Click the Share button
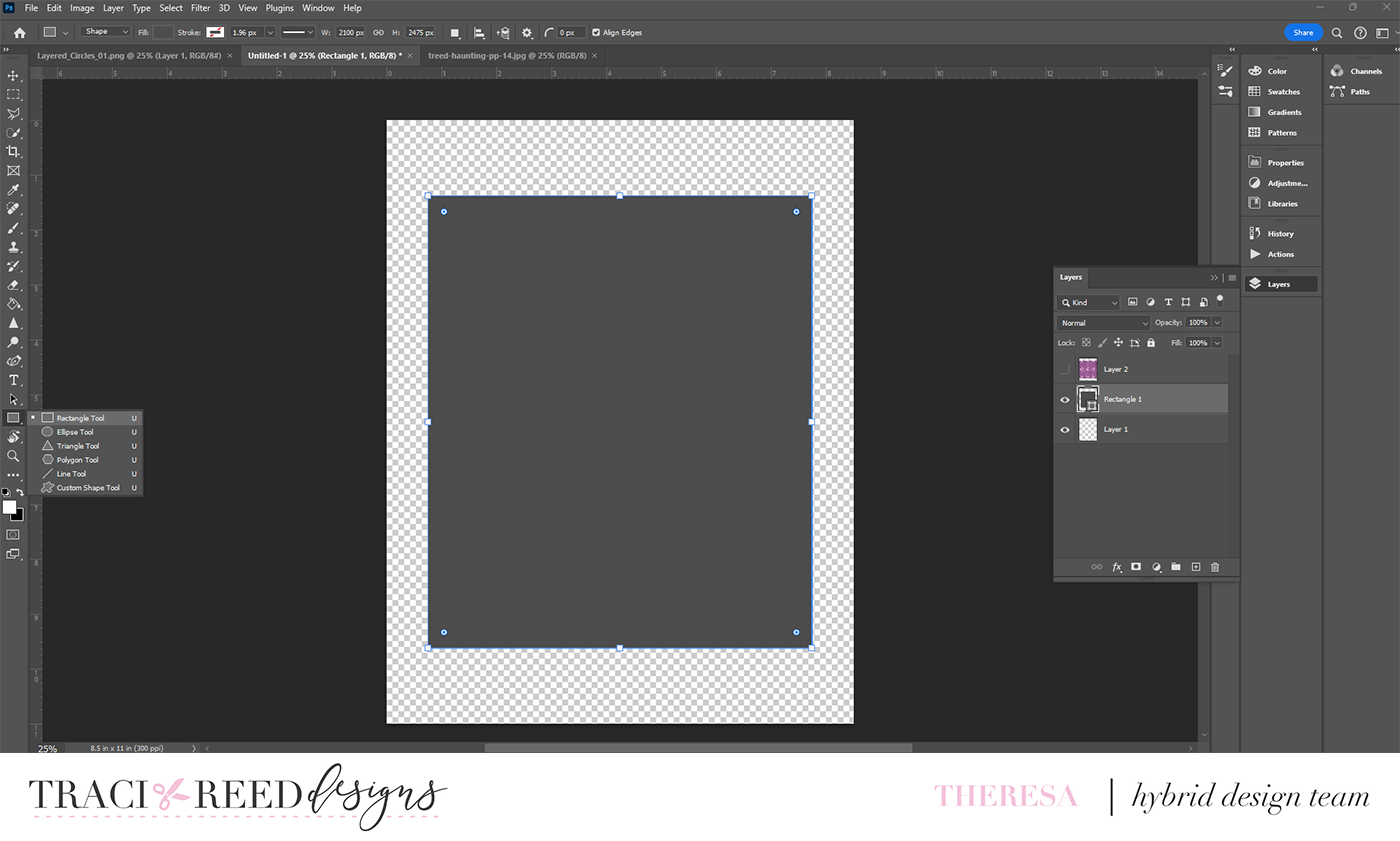The width and height of the screenshot is (1400, 841). click(x=1303, y=32)
